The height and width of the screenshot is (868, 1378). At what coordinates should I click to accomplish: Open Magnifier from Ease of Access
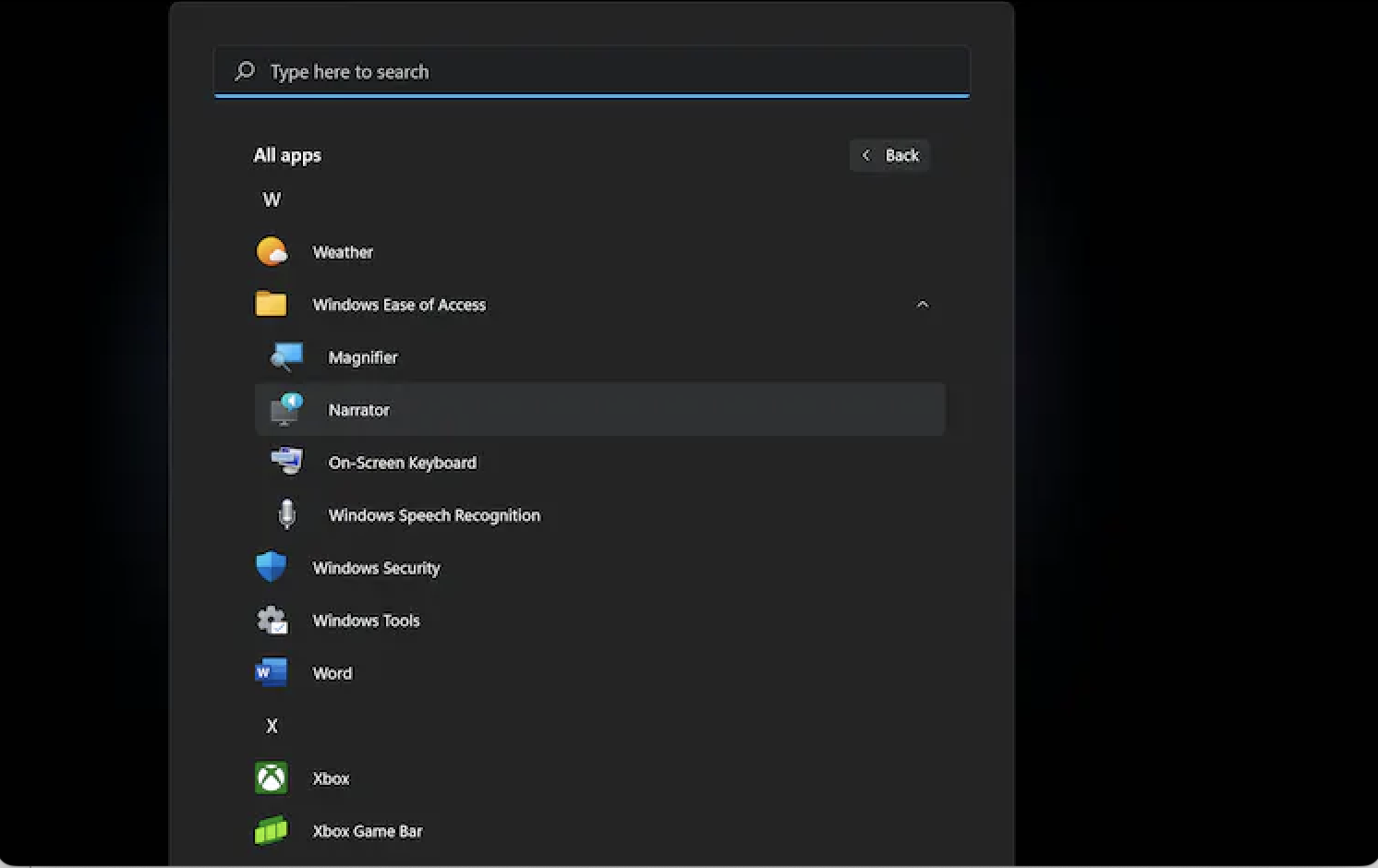pyautogui.click(x=363, y=357)
